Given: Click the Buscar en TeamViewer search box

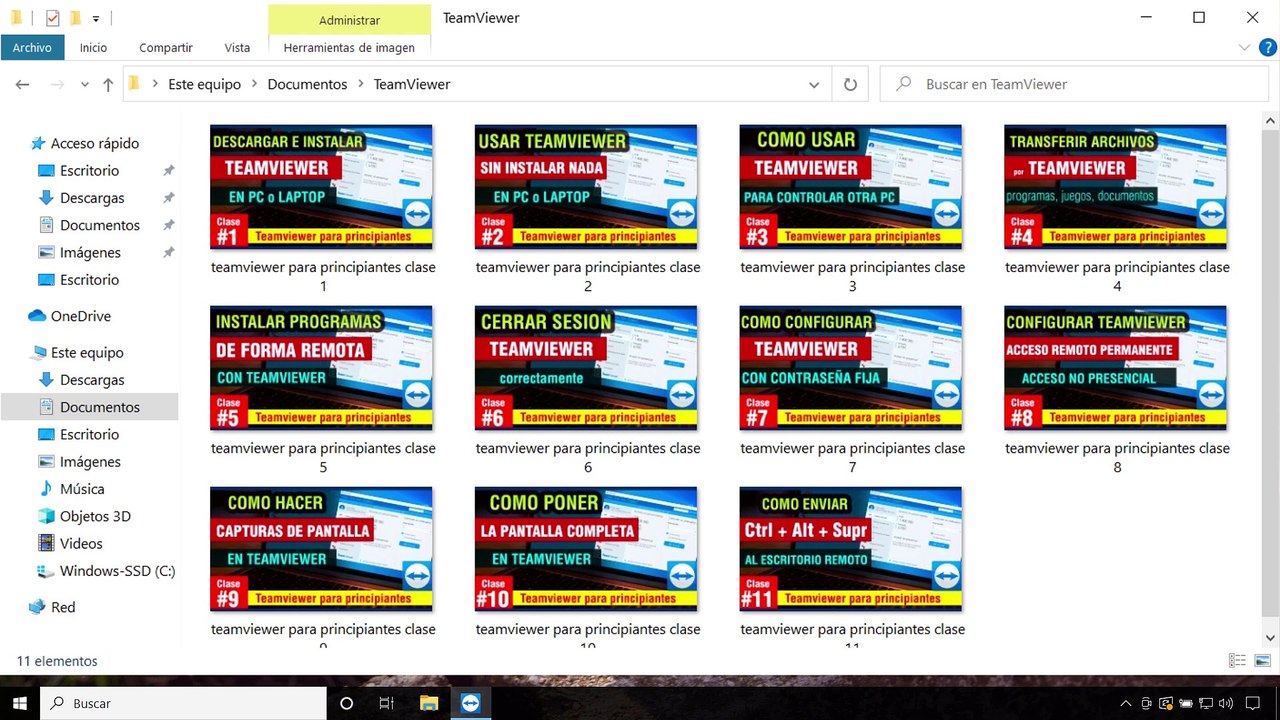Looking at the screenshot, I should [1074, 84].
